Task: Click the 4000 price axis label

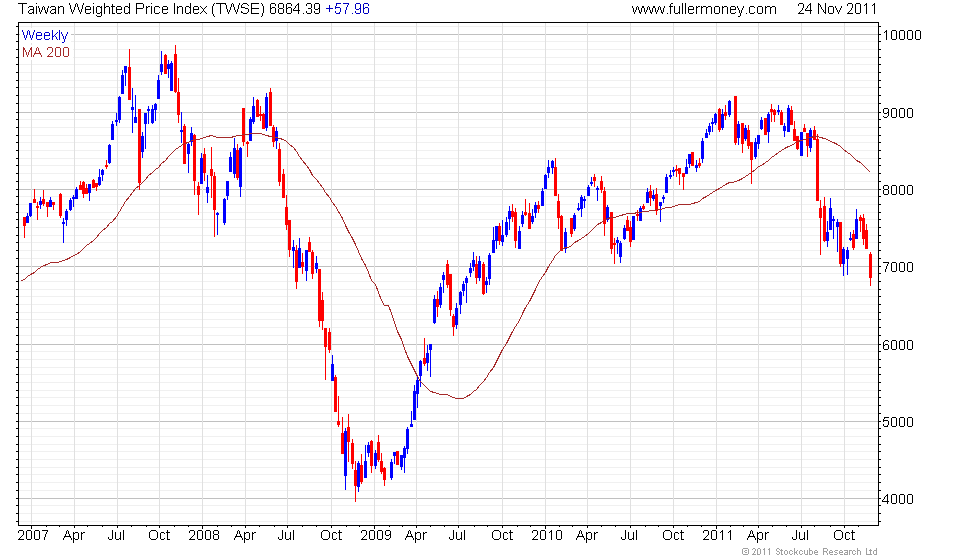Action: 898,499
